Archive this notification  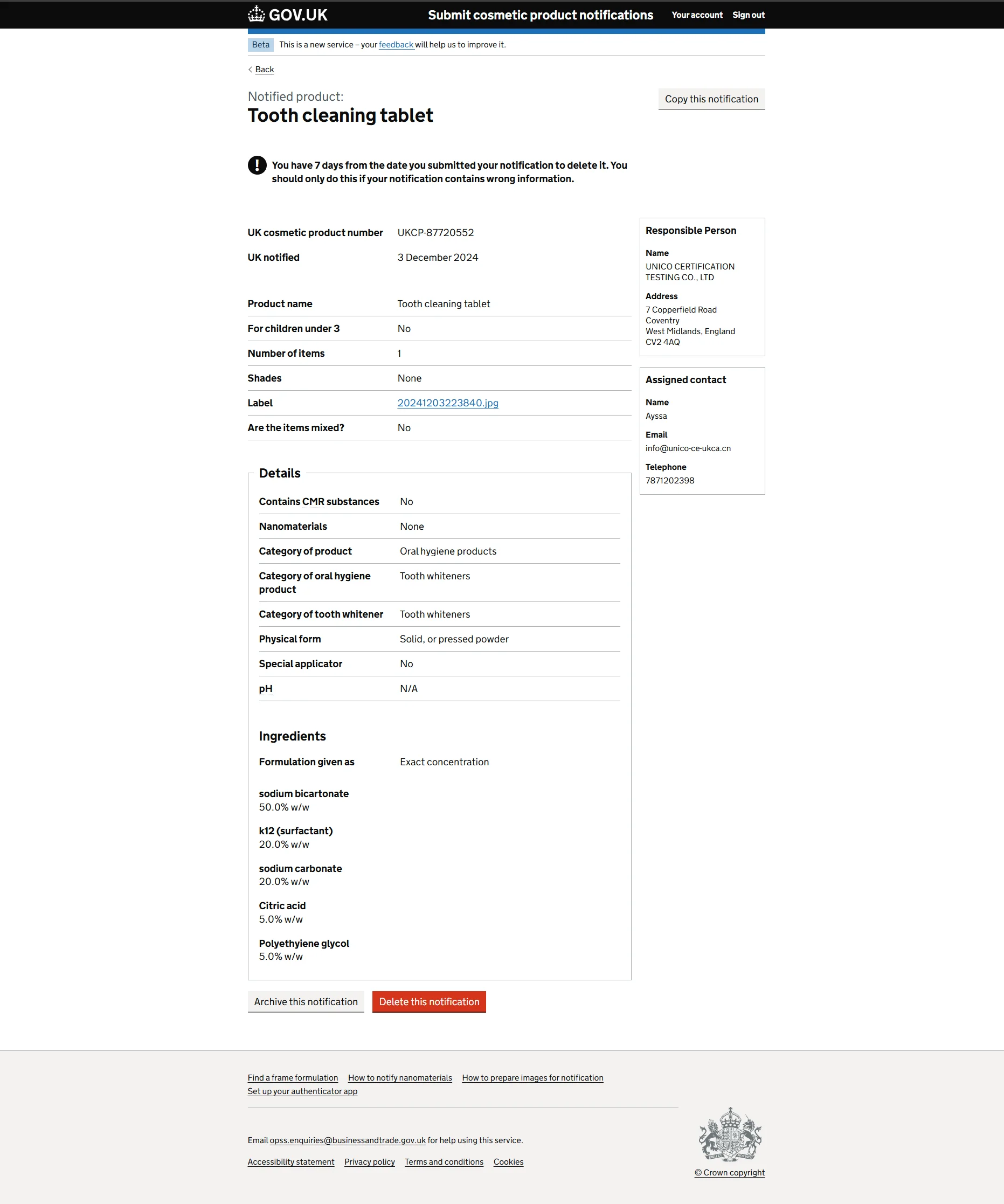306,1001
